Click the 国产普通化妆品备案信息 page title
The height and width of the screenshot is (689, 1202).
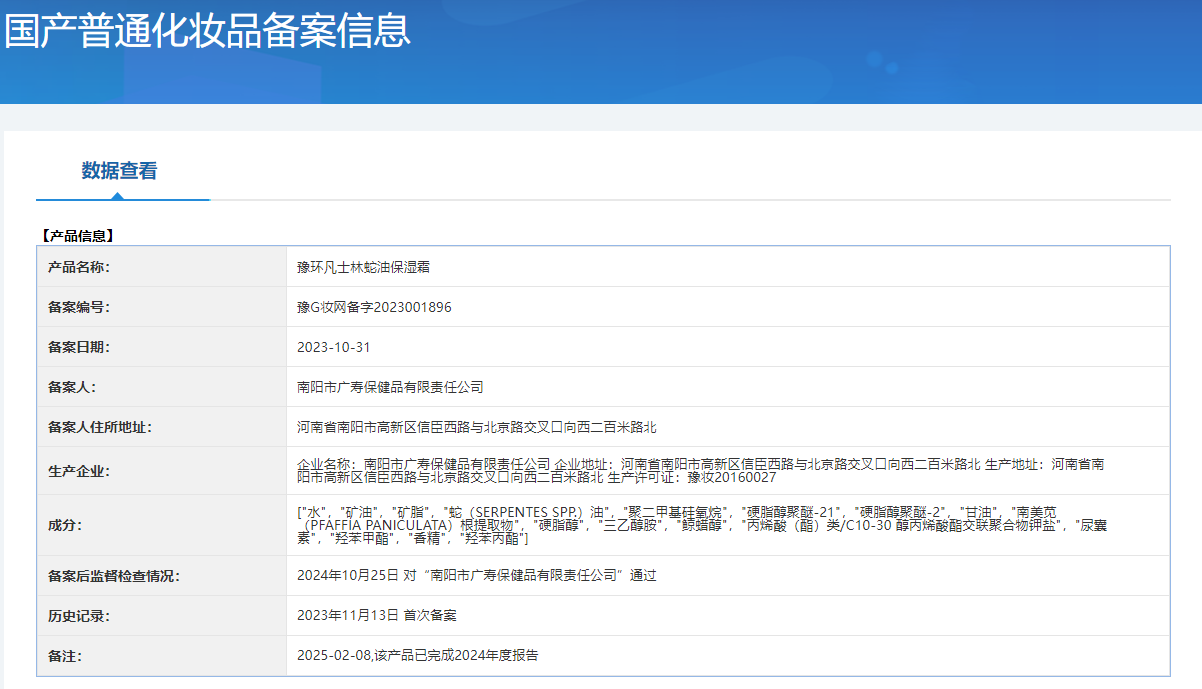tap(207, 30)
